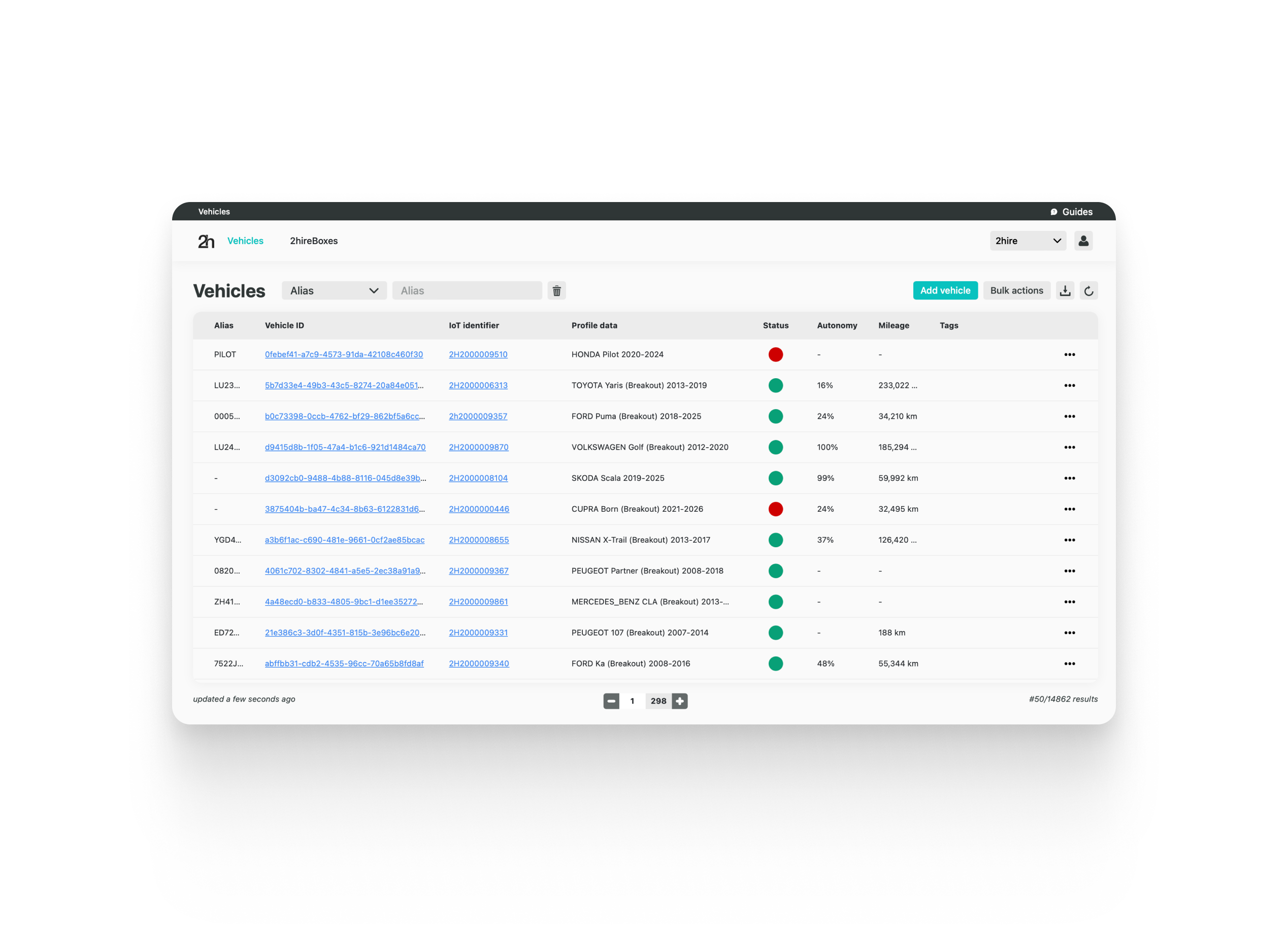
Task: Open the user account icon
Action: 1083,241
